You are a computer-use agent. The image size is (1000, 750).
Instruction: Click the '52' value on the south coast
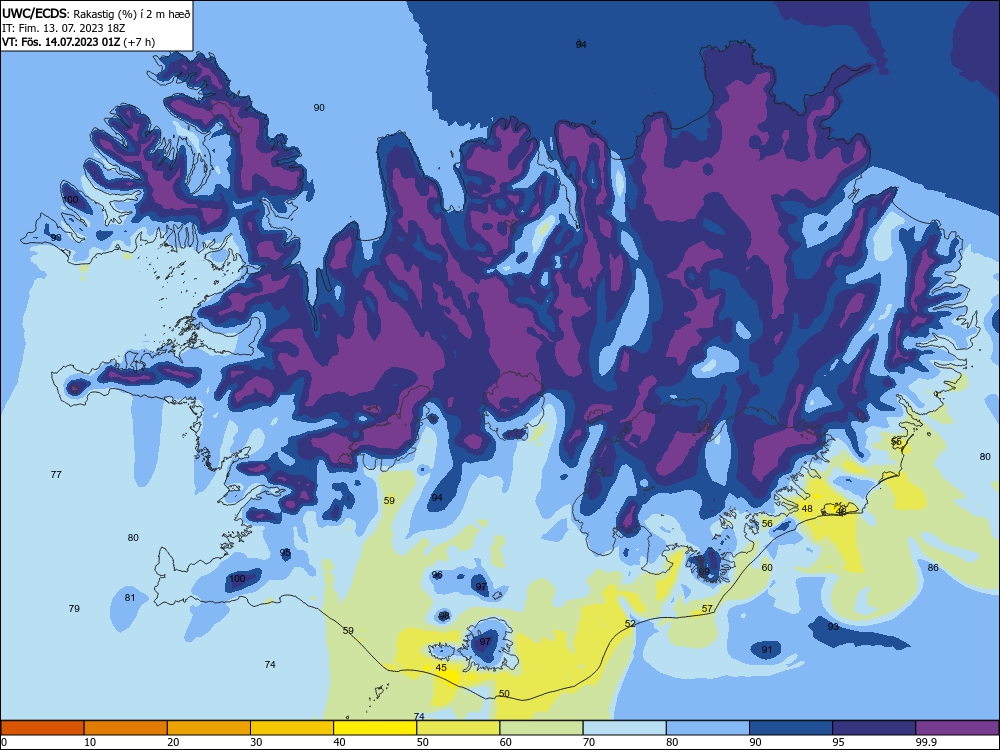point(630,624)
